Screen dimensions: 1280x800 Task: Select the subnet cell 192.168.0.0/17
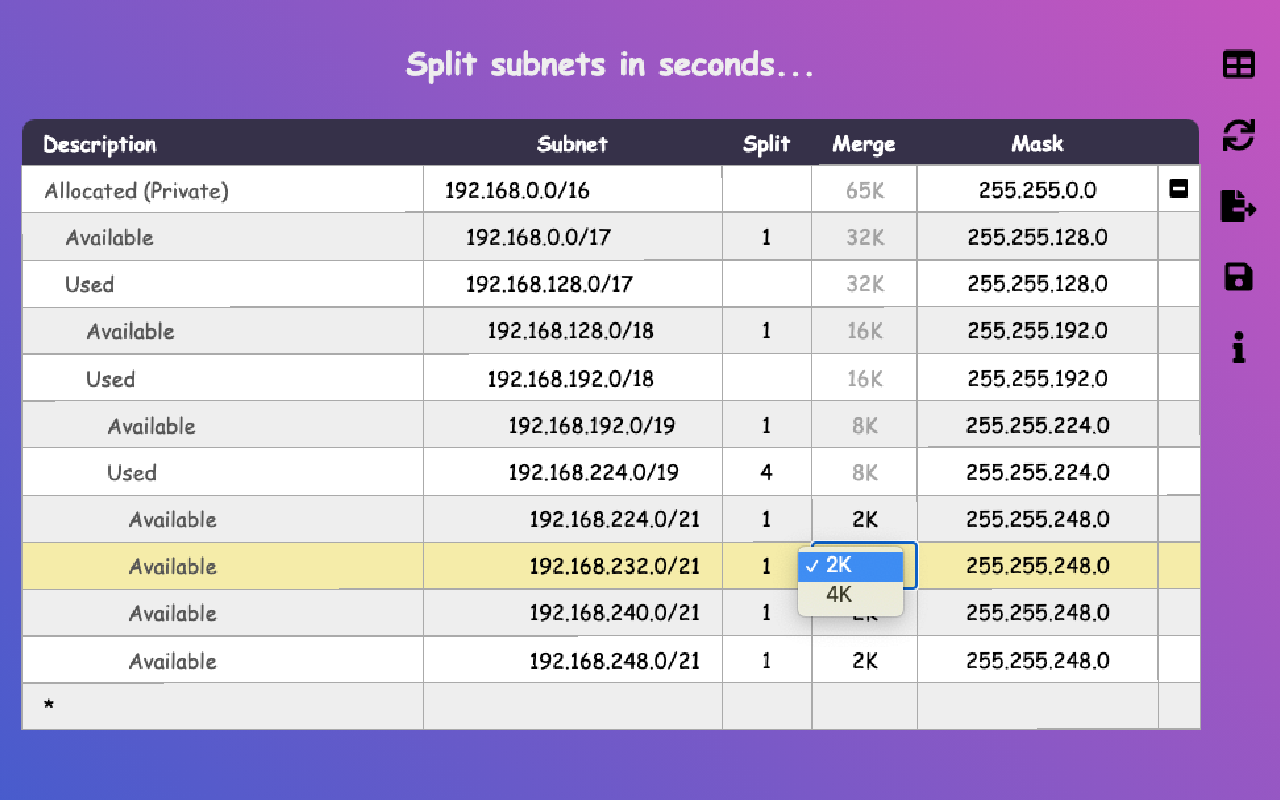coord(573,238)
